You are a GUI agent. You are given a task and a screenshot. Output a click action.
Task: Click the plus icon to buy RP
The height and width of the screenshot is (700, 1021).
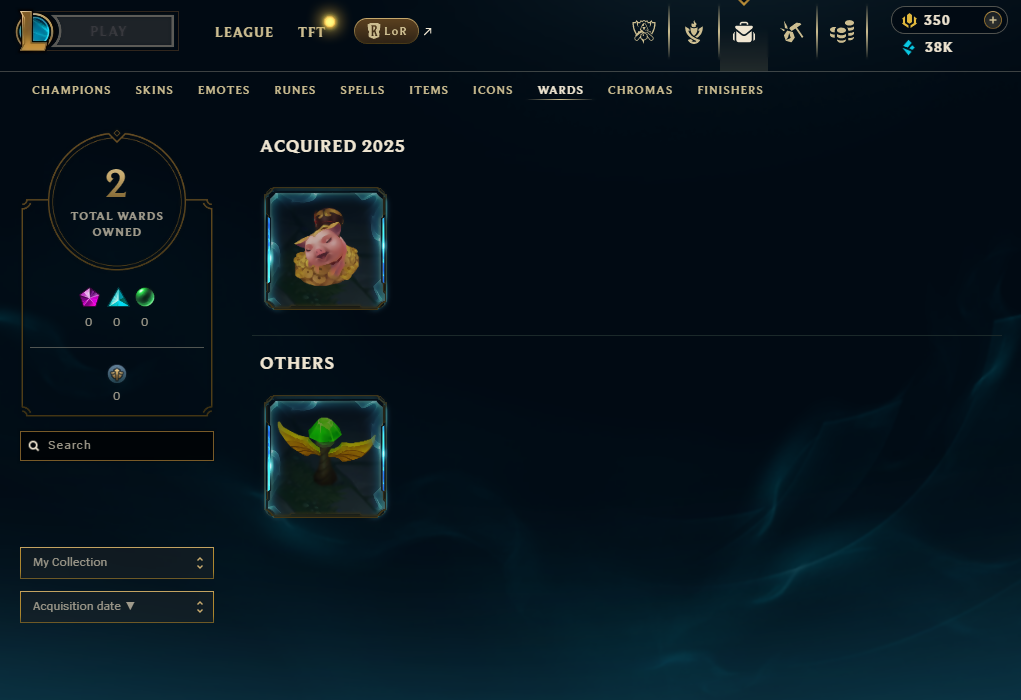point(992,20)
